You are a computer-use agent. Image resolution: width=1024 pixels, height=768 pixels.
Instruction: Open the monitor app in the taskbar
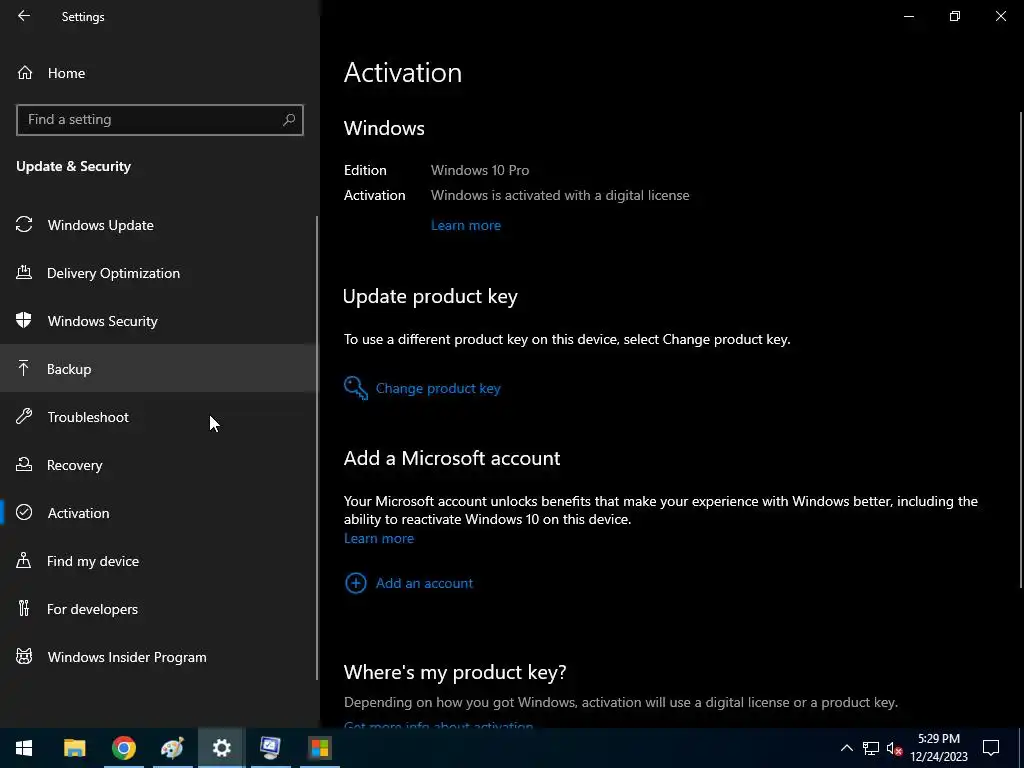pos(270,748)
